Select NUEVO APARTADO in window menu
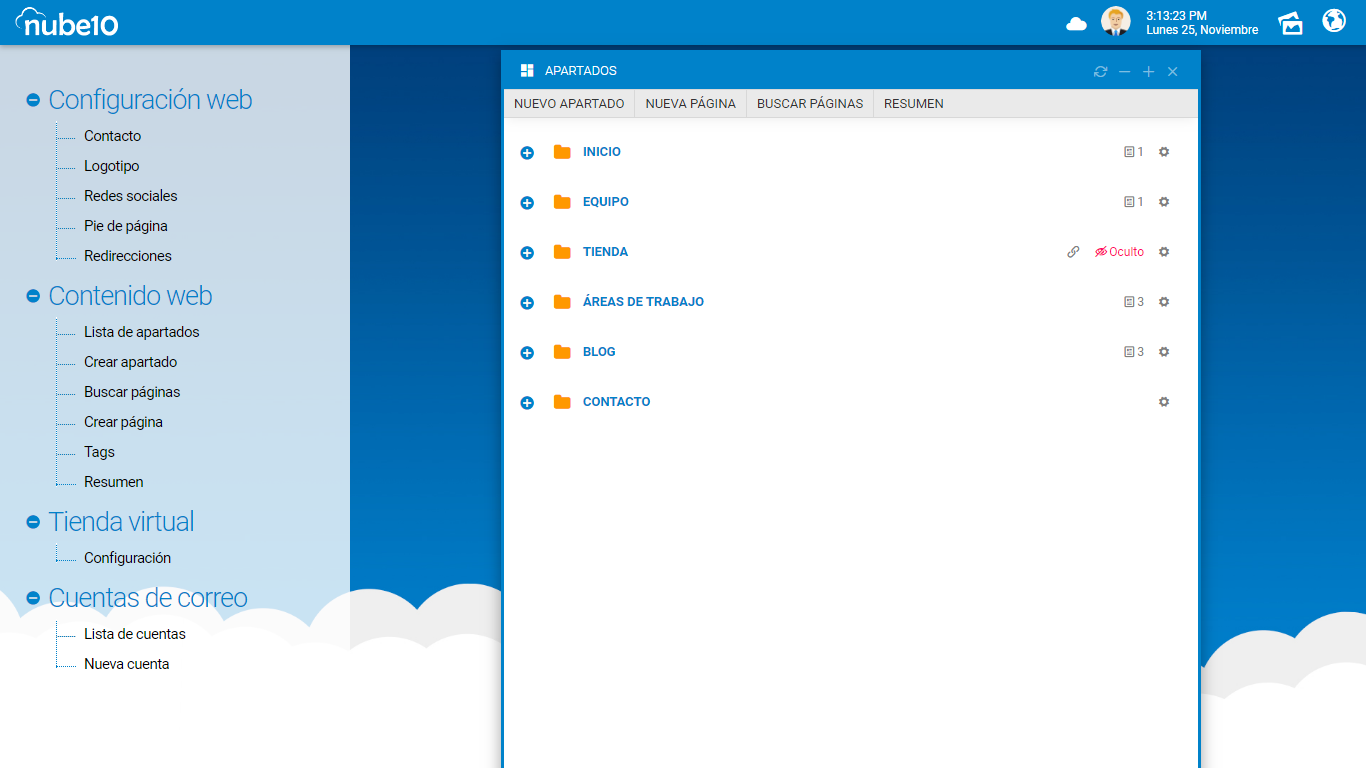This screenshot has height=768, width=1366. click(x=569, y=104)
